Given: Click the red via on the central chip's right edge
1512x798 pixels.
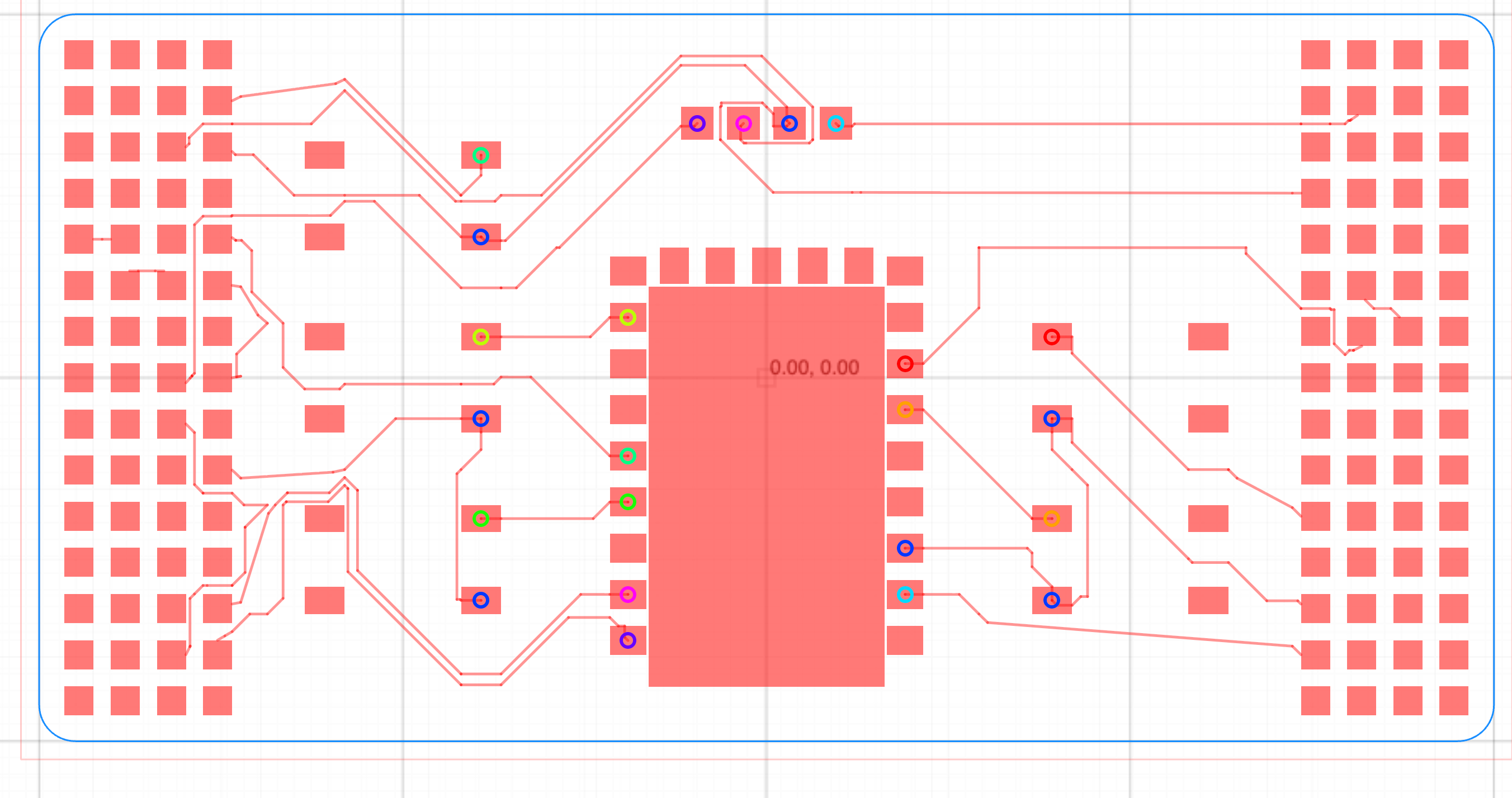Looking at the screenshot, I should pos(905,364).
